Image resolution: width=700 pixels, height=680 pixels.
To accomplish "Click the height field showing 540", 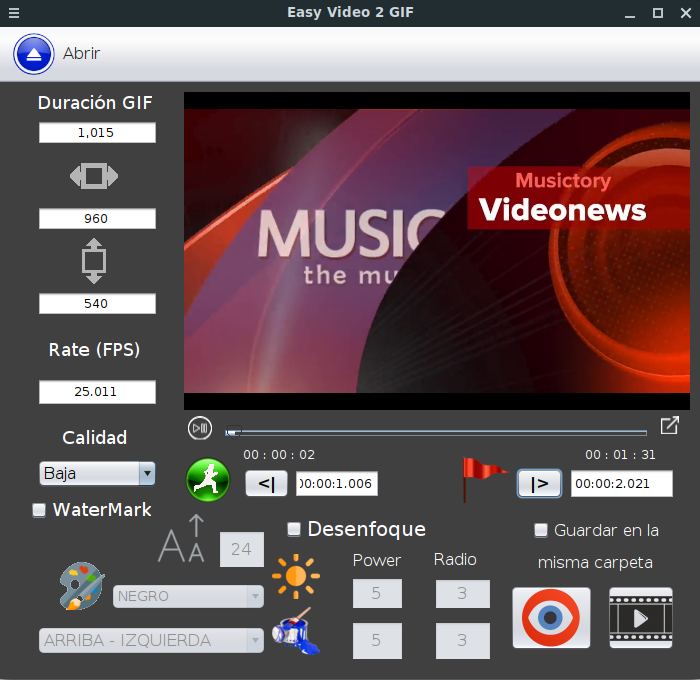I will click(x=97, y=304).
